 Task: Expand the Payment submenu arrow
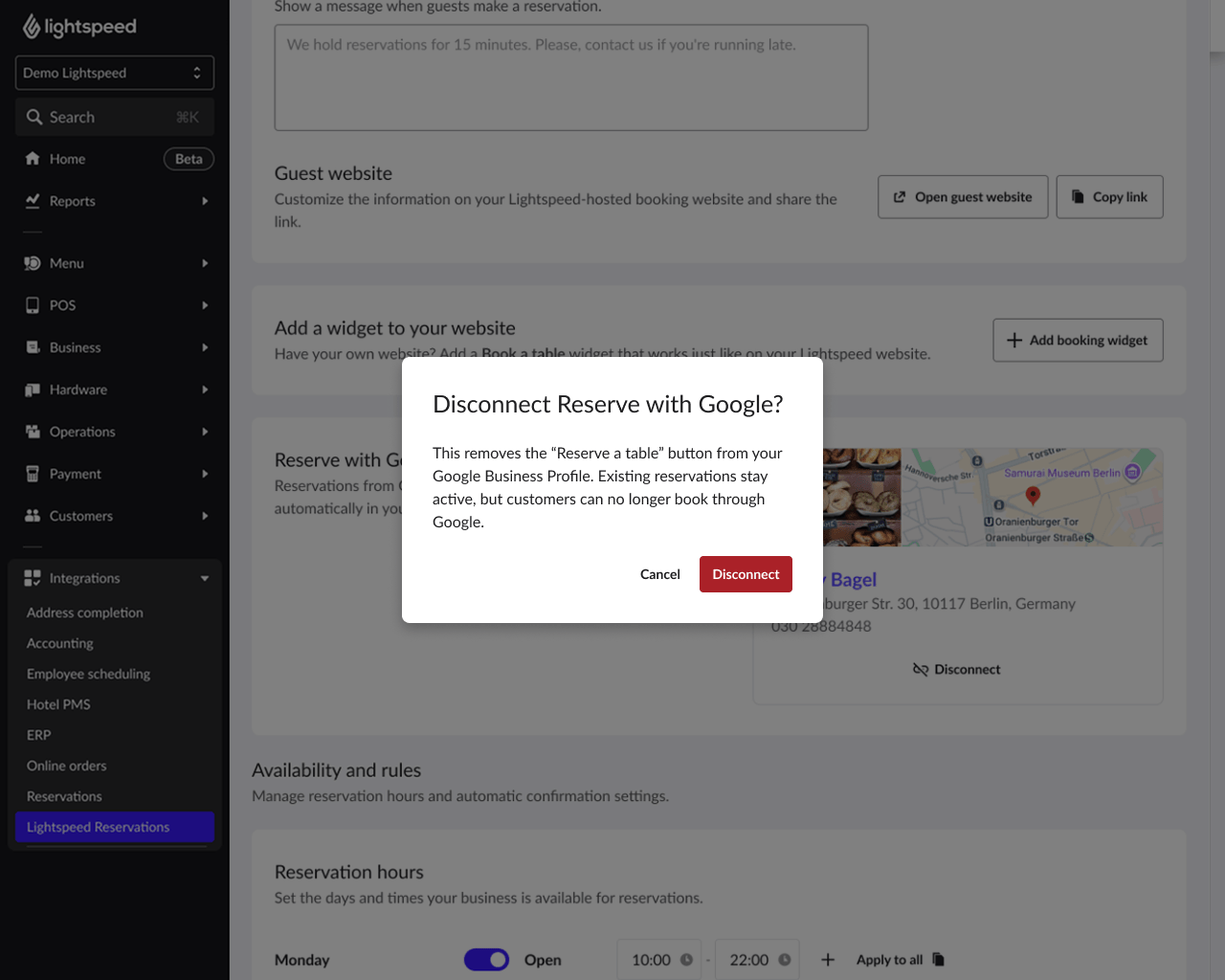(205, 474)
